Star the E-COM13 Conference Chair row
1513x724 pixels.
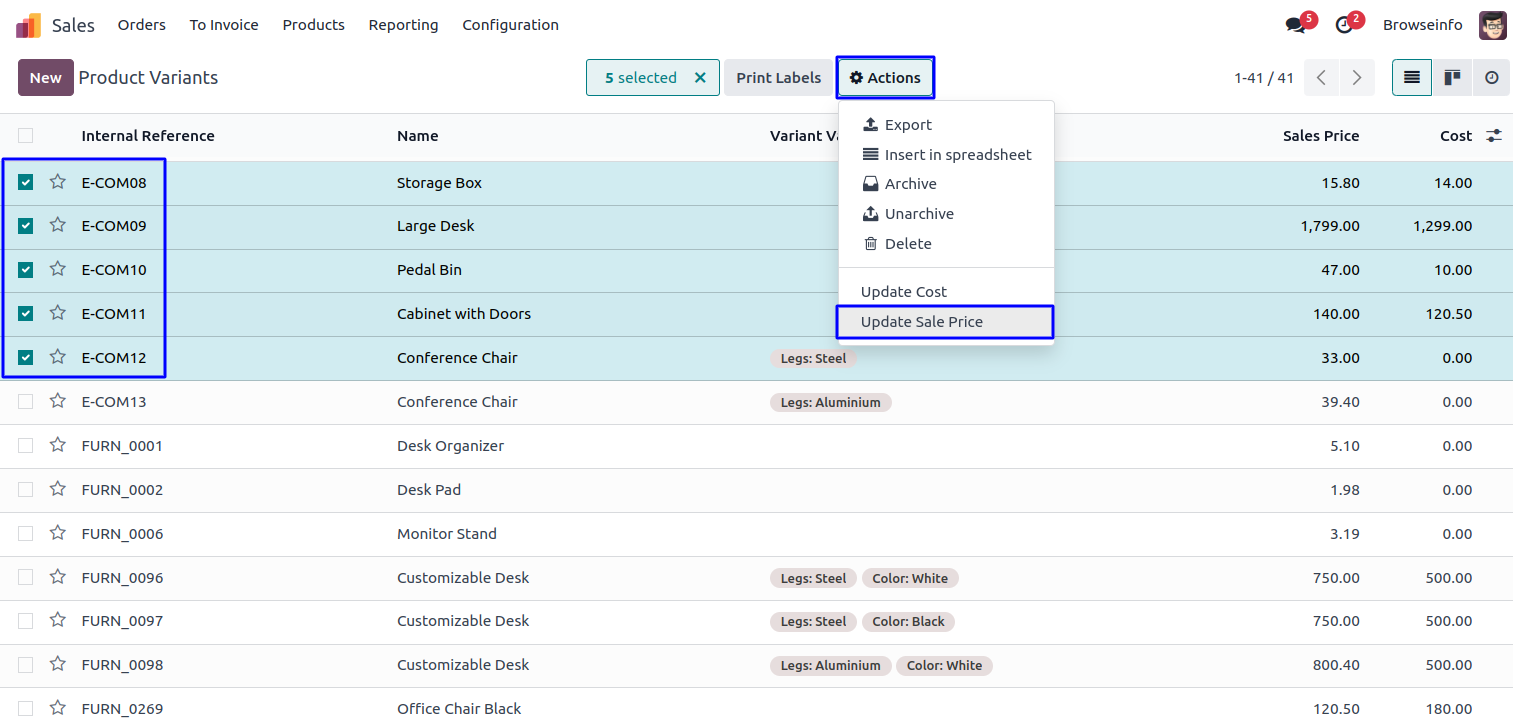coord(58,401)
